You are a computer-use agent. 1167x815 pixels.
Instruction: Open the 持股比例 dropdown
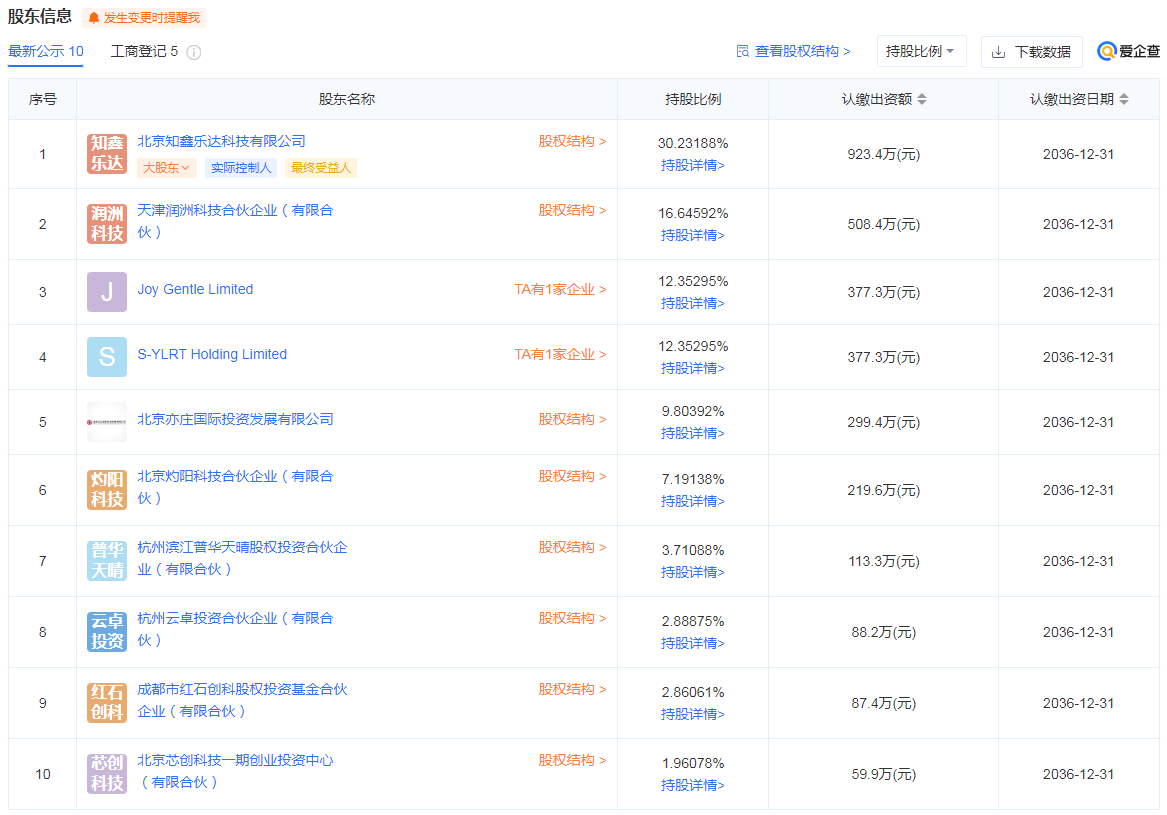[921, 51]
